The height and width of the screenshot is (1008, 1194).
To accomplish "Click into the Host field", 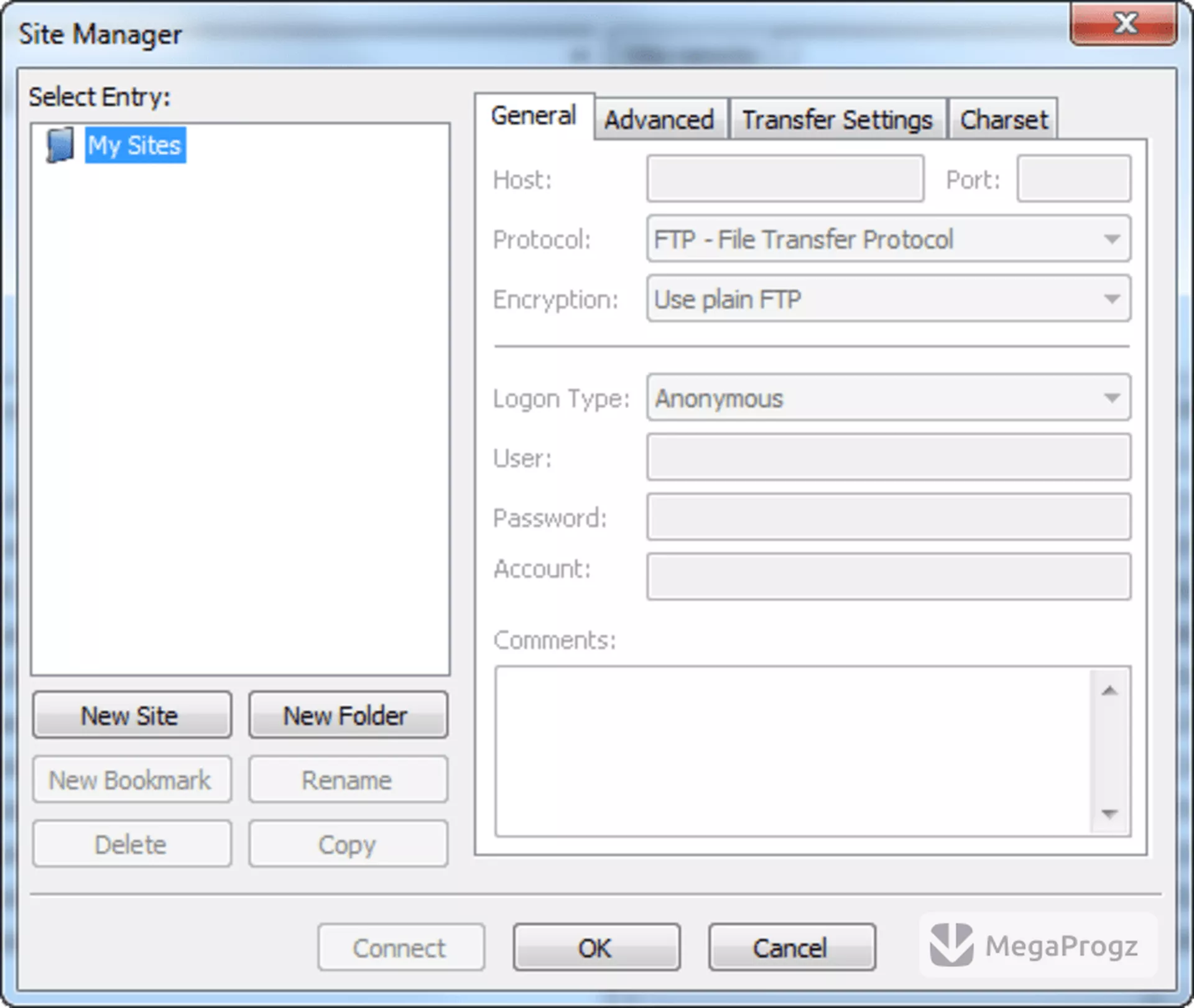I will (785, 179).
